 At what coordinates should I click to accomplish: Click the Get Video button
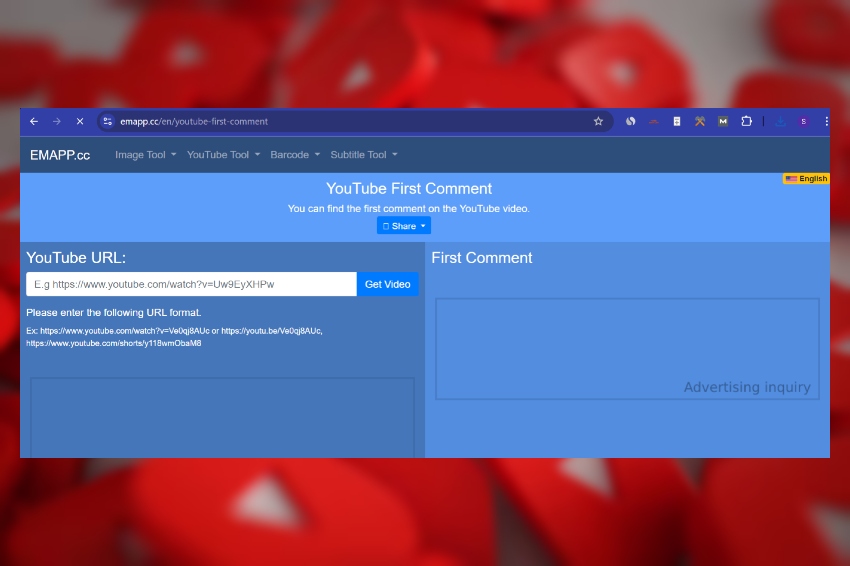pos(388,284)
